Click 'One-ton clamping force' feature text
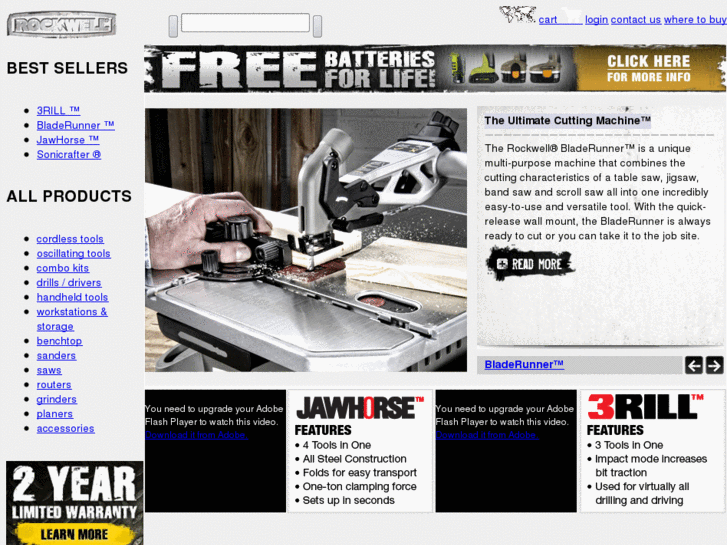The image size is (727, 545). coord(359,487)
